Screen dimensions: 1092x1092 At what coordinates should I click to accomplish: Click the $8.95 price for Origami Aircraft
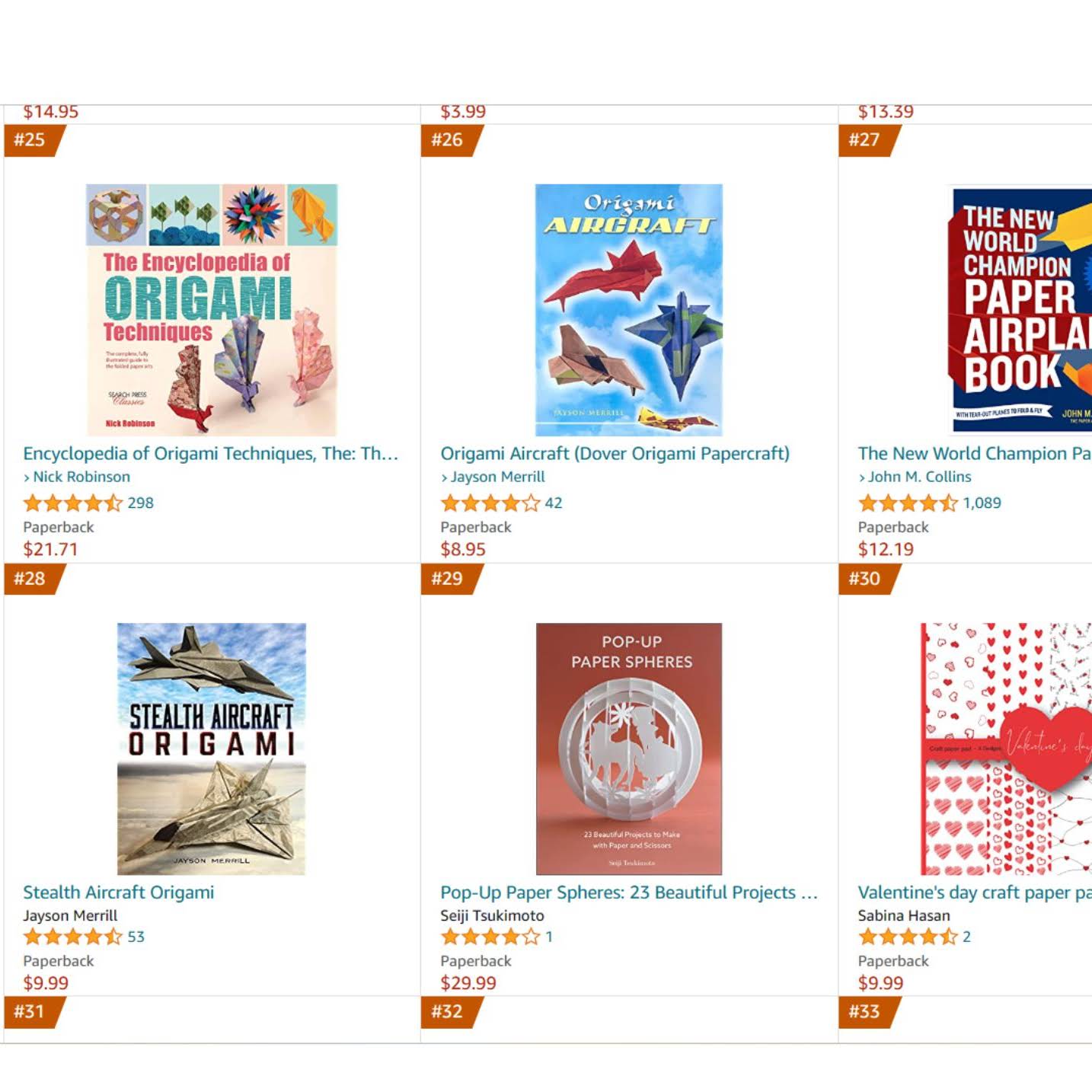463,550
